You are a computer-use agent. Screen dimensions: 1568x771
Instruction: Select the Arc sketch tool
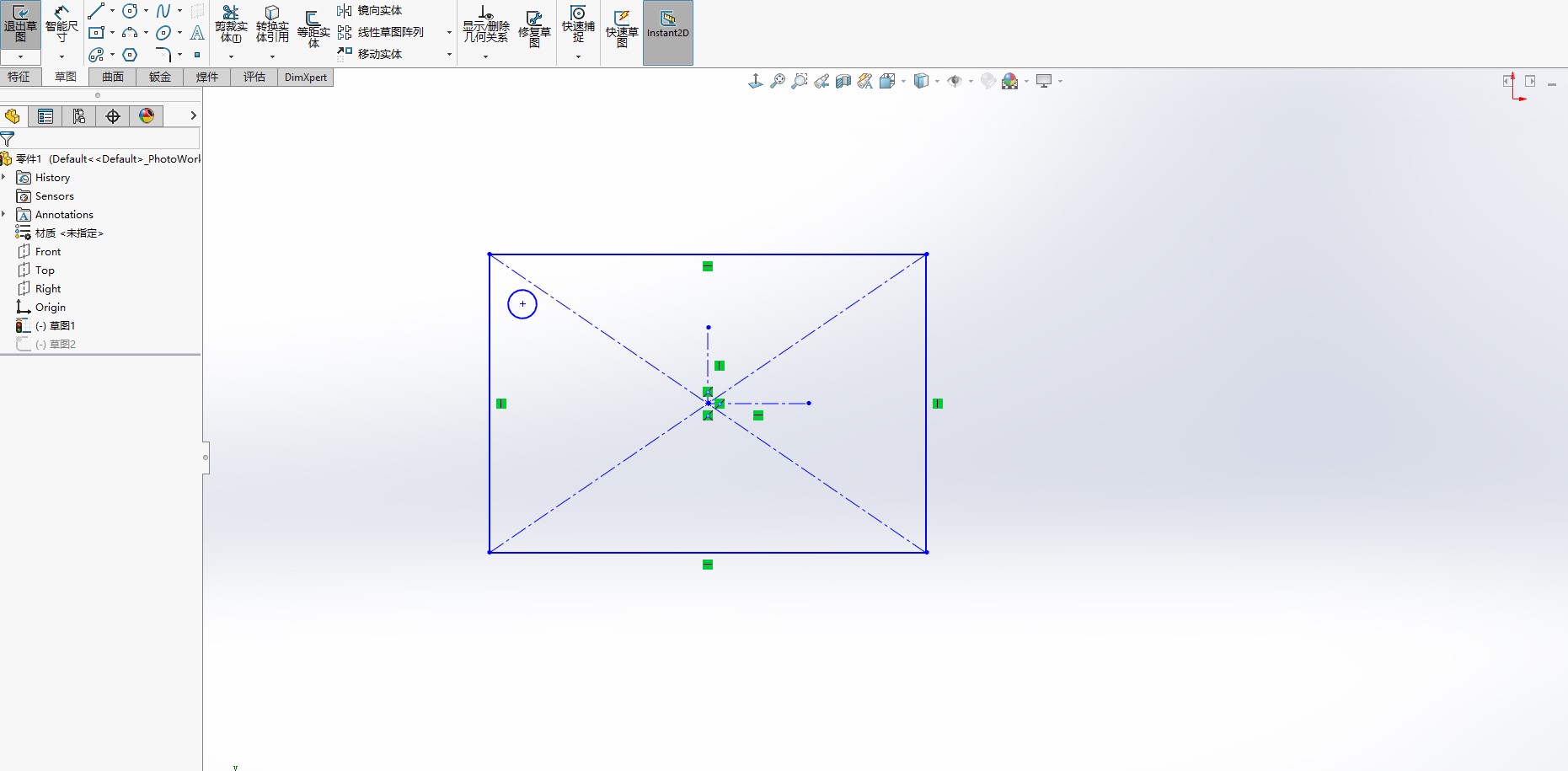pos(130,33)
